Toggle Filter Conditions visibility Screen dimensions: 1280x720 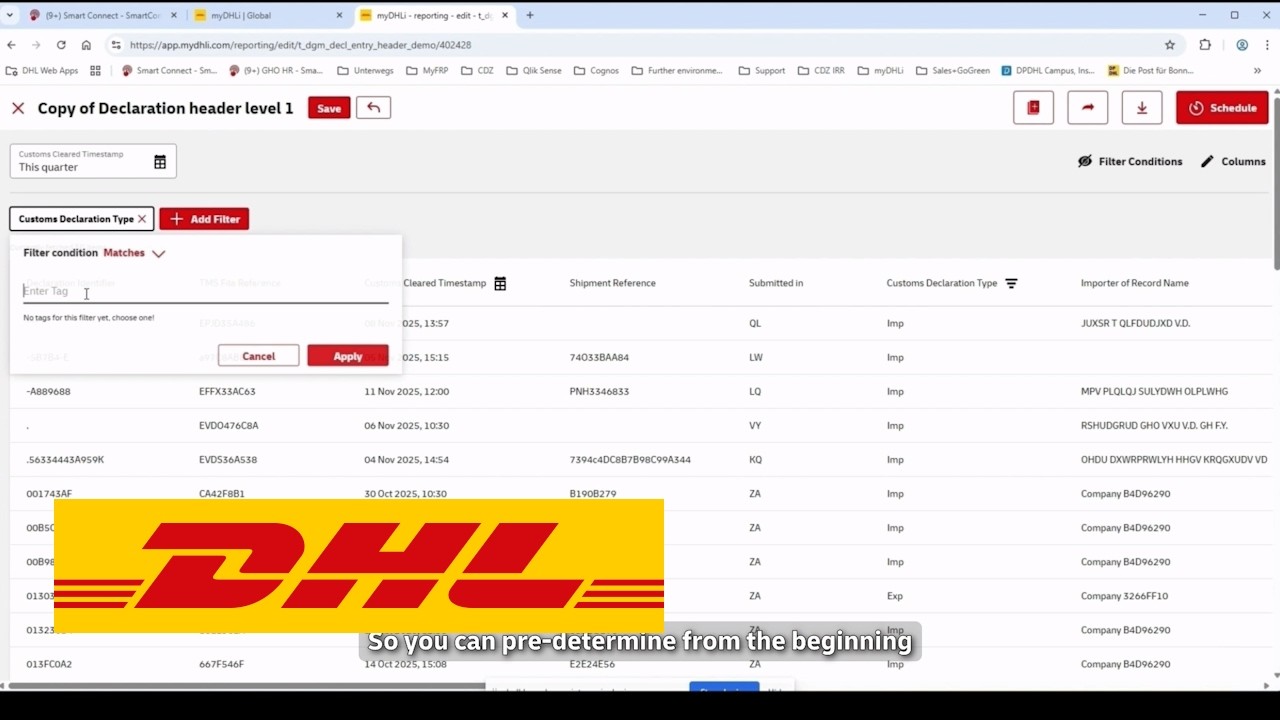(x=1130, y=161)
